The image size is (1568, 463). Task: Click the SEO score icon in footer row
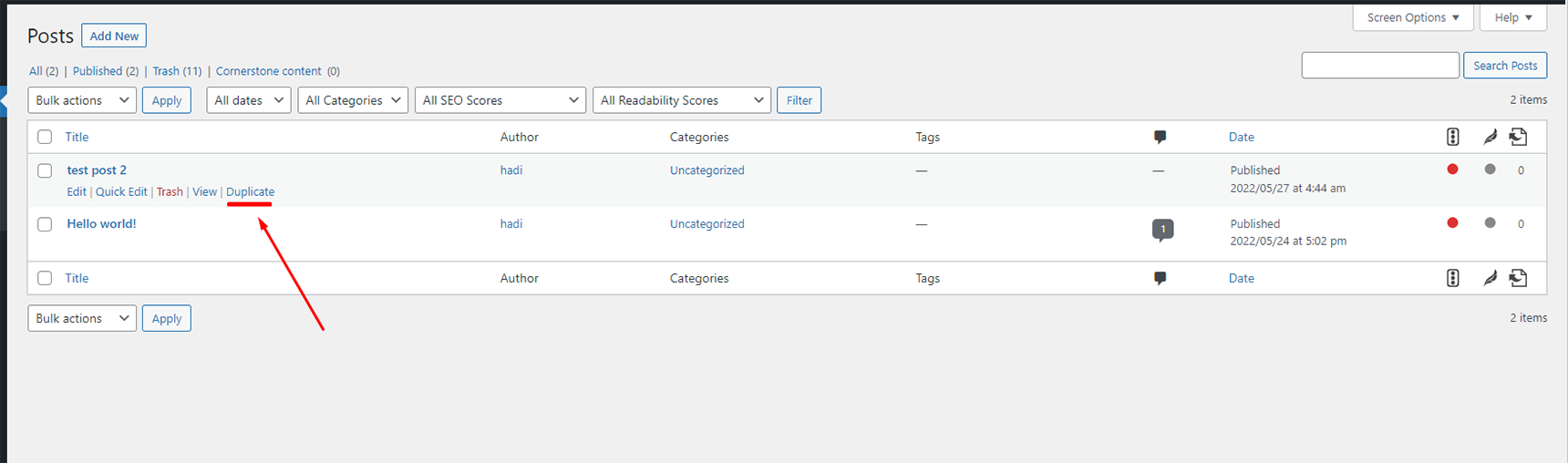pyautogui.click(x=1452, y=278)
